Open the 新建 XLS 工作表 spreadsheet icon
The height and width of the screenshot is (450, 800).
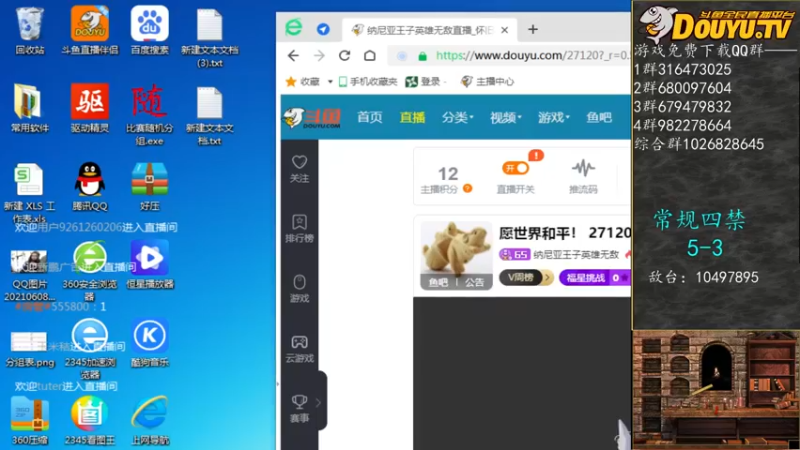coord(30,193)
